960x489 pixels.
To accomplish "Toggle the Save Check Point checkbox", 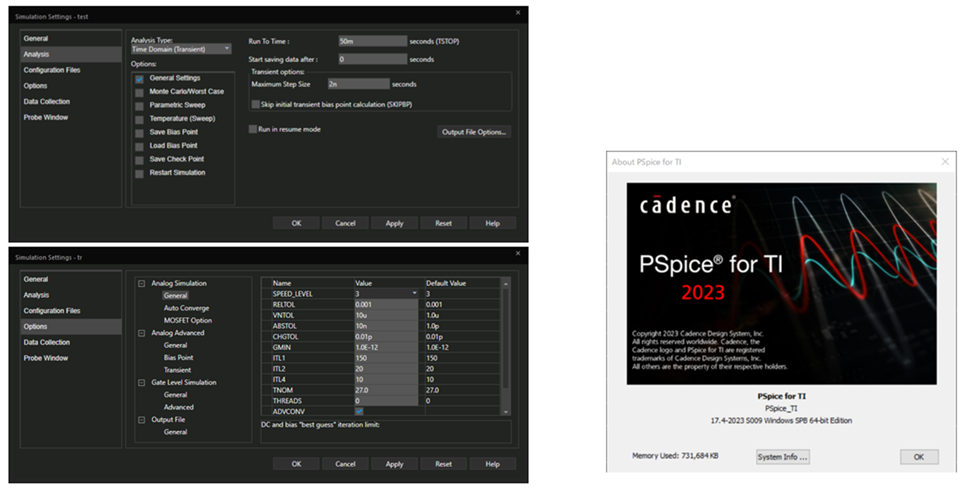I will (140, 160).
